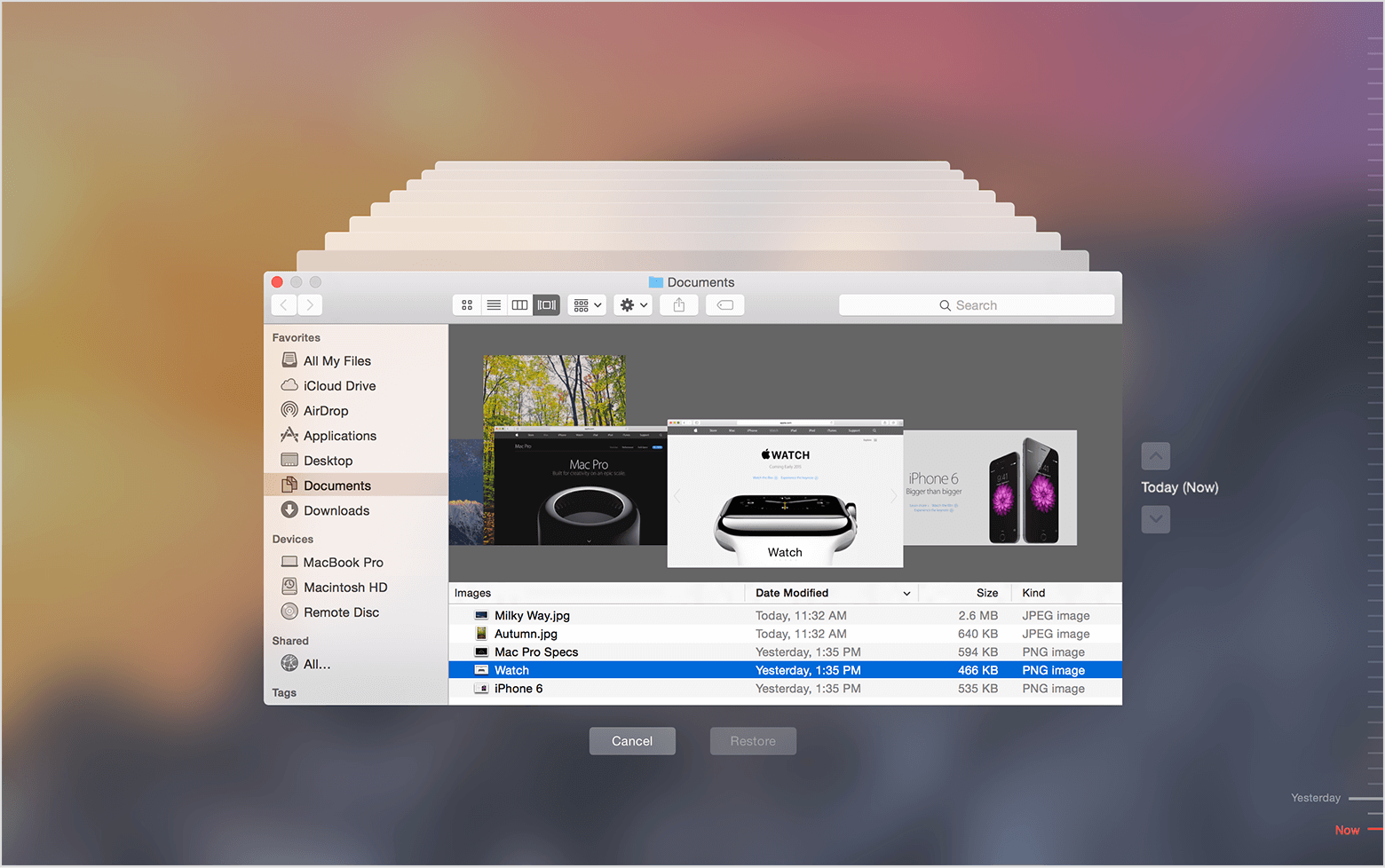Jump to Yesterday on the timeline
The height and width of the screenshot is (868, 1385).
tap(1318, 798)
